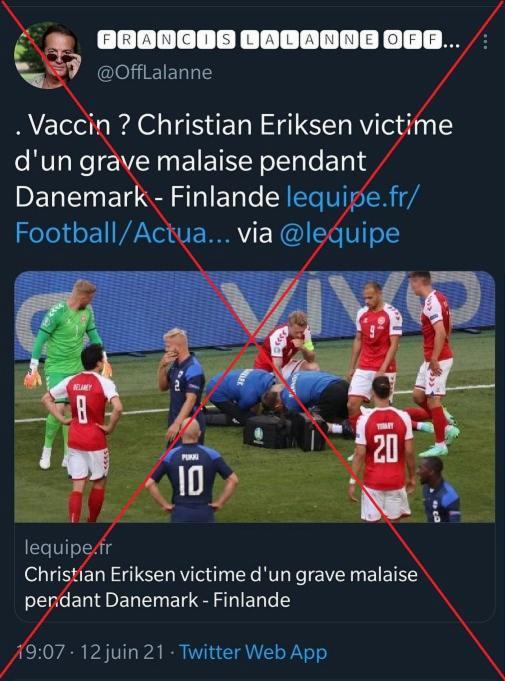This screenshot has height=681, width=505.
Task: Click Delaney number 8 in photo
Action: coord(85,432)
